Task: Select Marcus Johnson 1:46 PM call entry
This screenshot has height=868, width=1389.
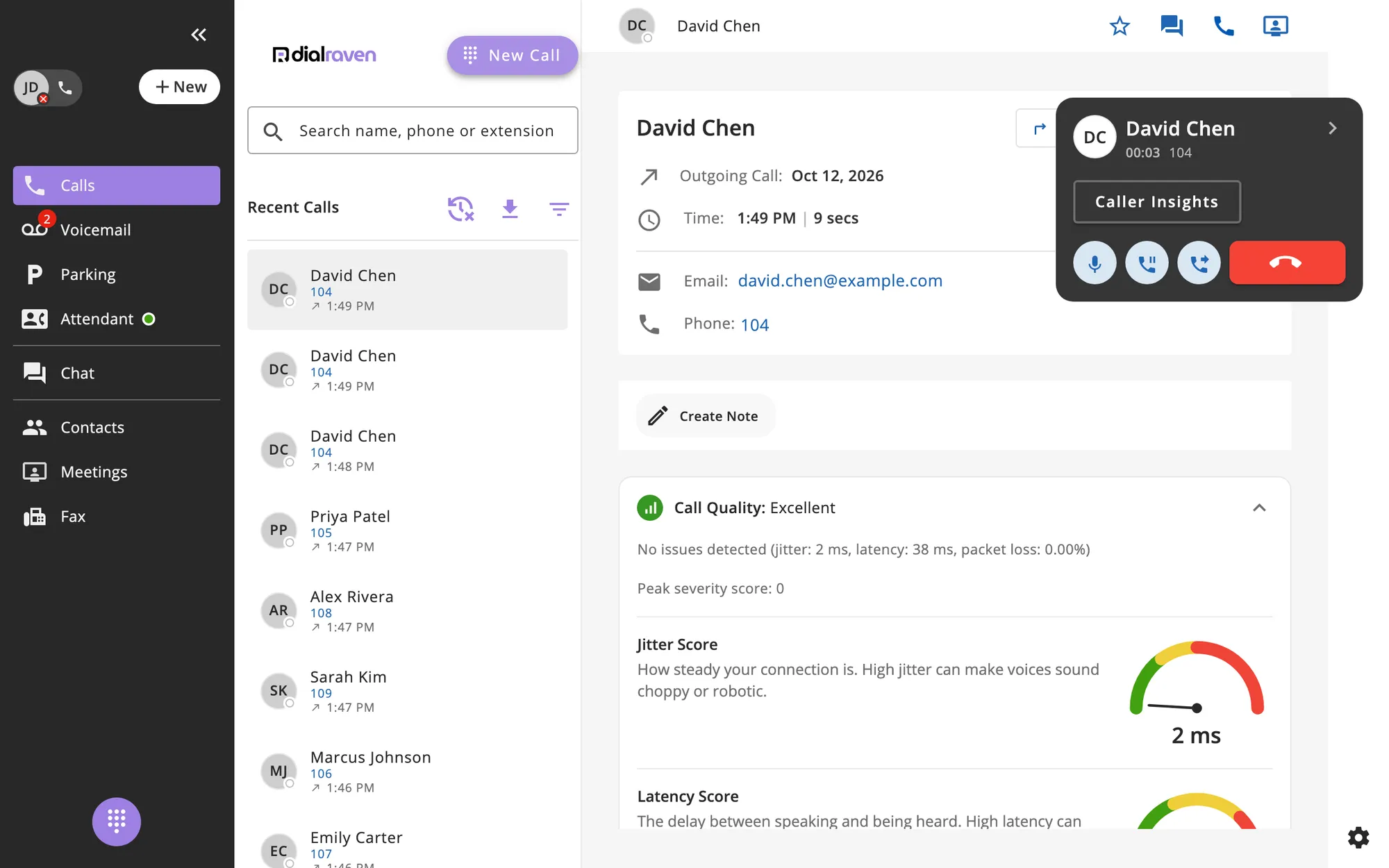Action: [407, 771]
